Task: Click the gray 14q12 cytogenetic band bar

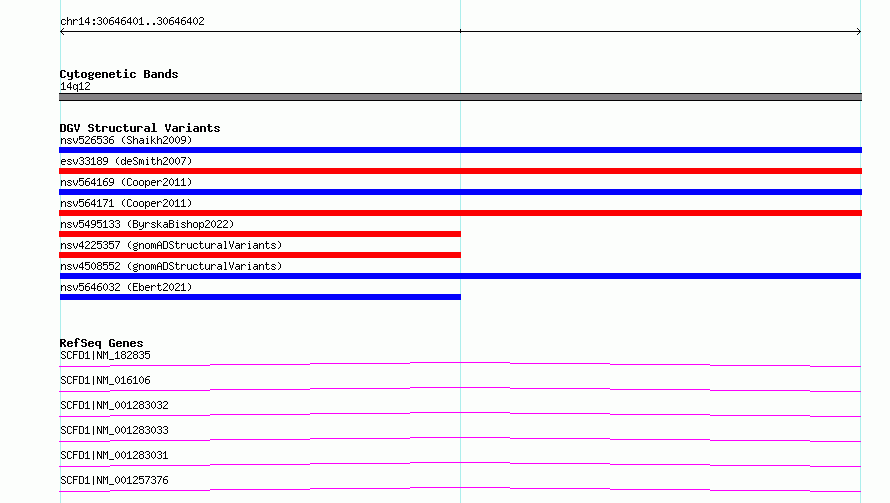Action: (x=460, y=97)
